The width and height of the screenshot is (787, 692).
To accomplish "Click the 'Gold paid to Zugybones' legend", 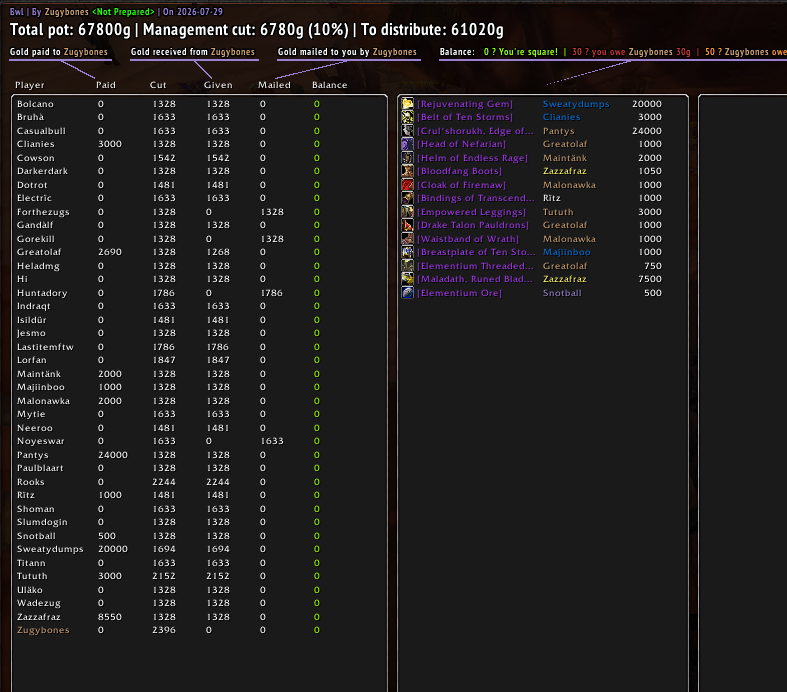I will click(x=59, y=52).
